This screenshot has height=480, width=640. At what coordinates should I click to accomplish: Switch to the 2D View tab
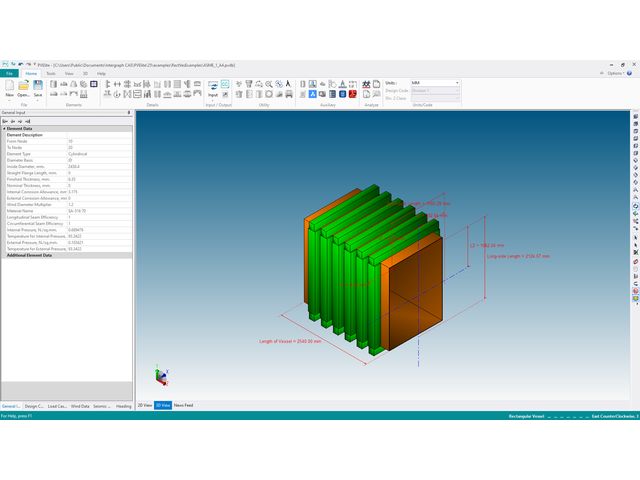pyautogui.click(x=144, y=405)
